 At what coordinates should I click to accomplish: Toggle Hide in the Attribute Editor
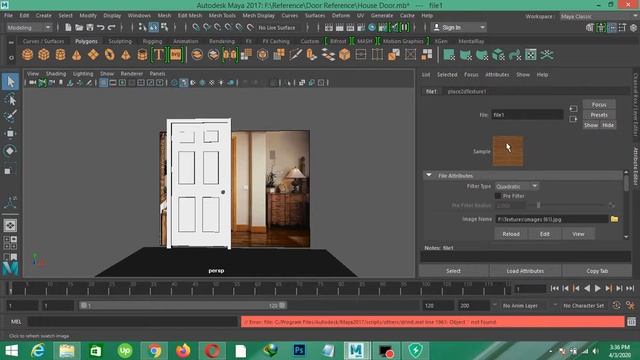(x=608, y=125)
